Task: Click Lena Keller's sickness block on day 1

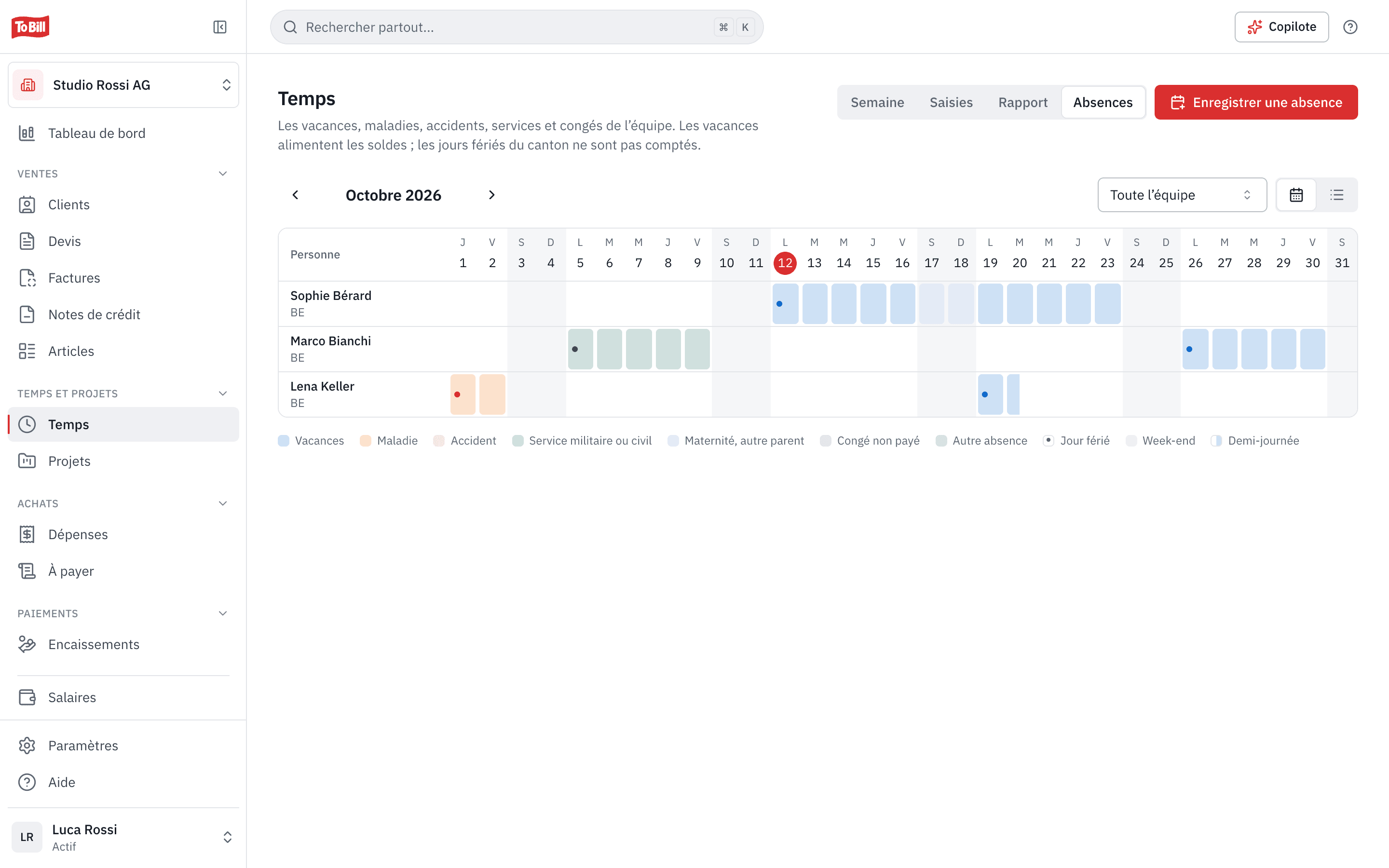Action: (463, 394)
